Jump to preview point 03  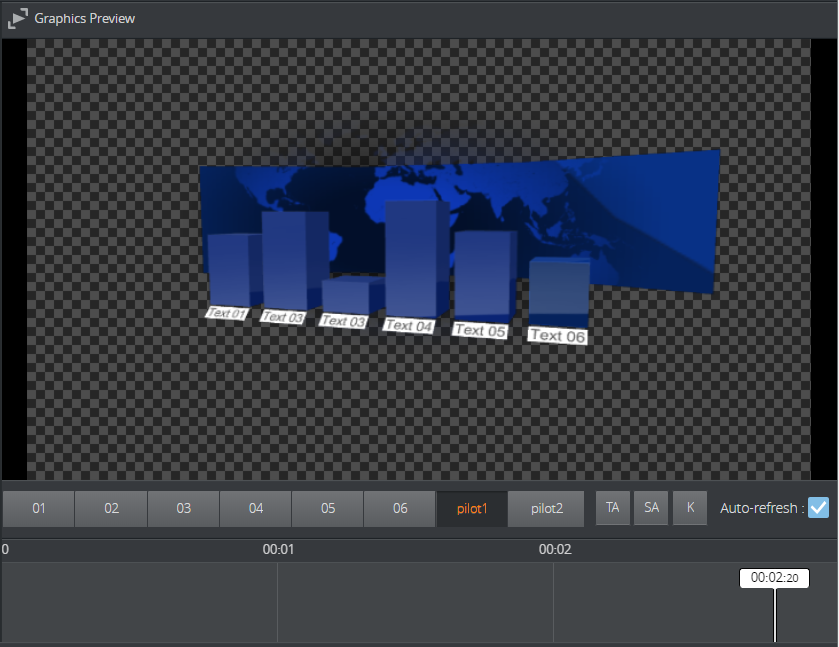tap(184, 508)
